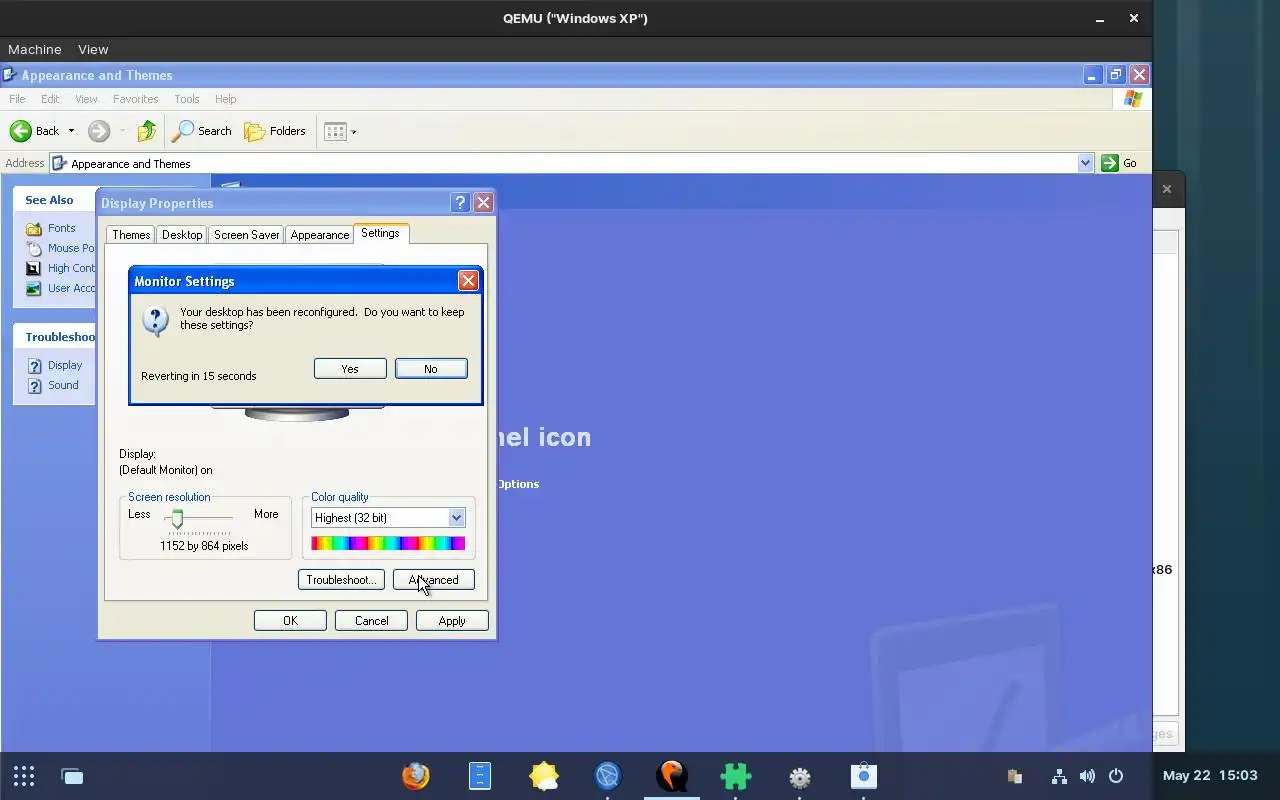The width and height of the screenshot is (1280, 800).
Task: Click the clipboard tray icon
Action: click(x=1014, y=776)
